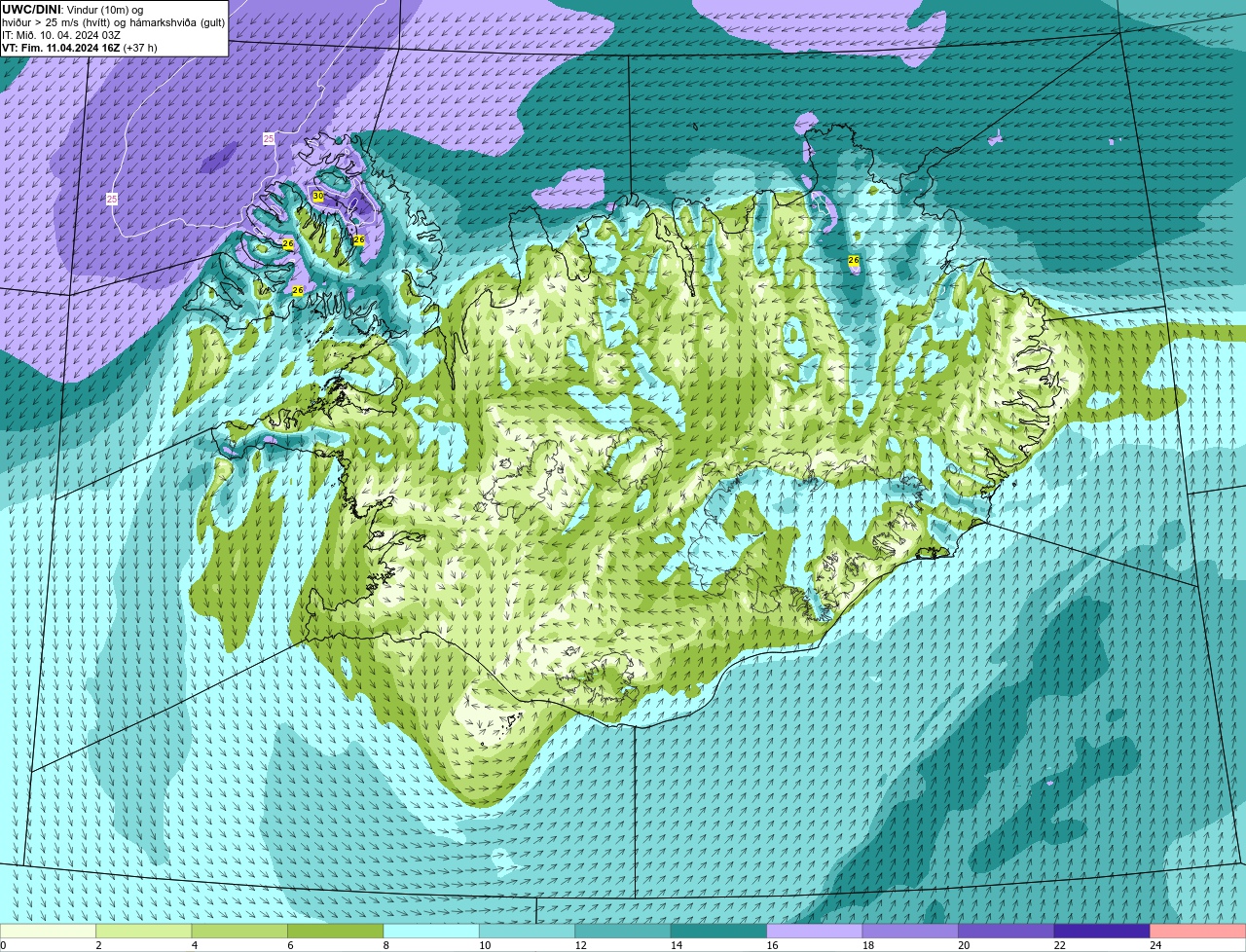Click the legend scale label 4
The height and width of the screenshot is (952, 1246).
click(194, 945)
